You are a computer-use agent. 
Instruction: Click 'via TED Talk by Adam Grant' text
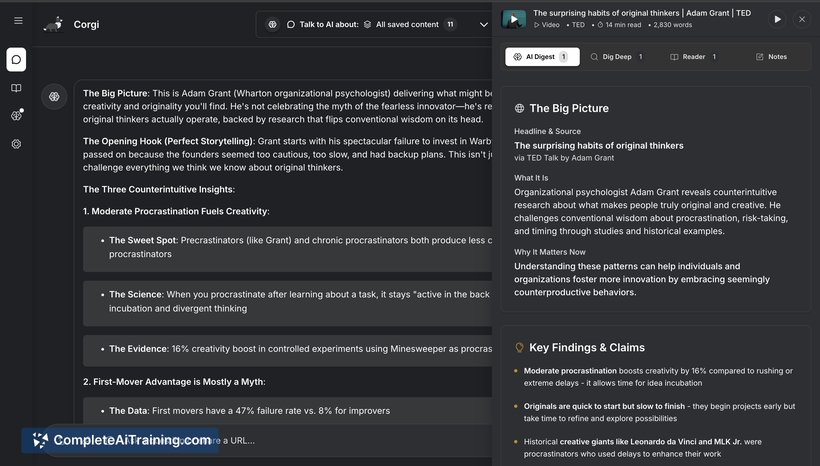tap(564, 158)
